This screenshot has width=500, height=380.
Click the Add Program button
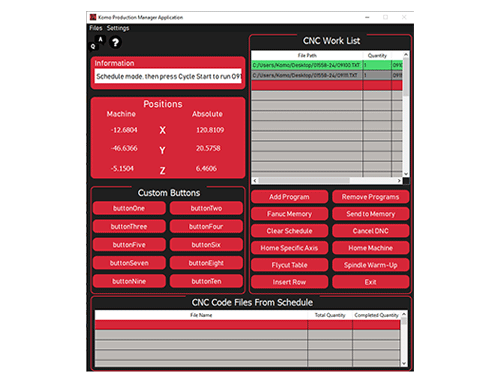(289, 197)
